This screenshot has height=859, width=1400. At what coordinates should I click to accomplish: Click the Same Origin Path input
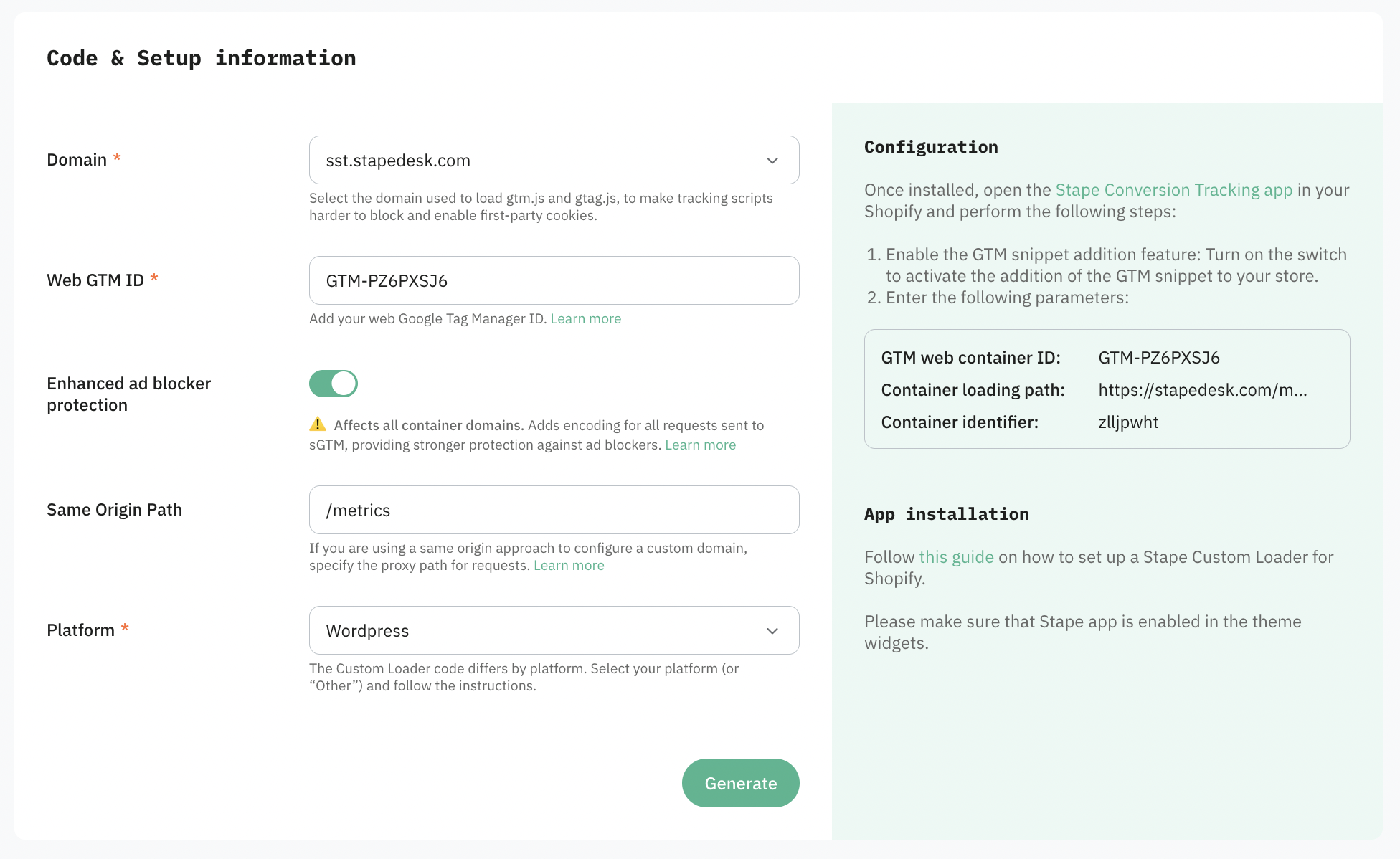tap(554, 510)
